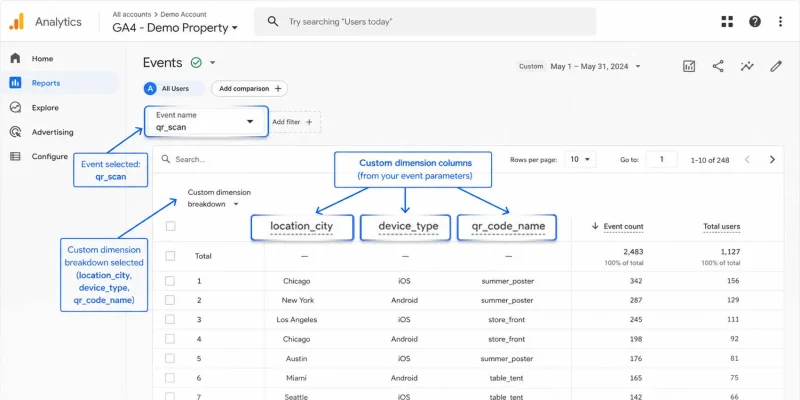Click the Add filter button
Image resolution: width=800 pixels, height=400 pixels.
coord(294,122)
